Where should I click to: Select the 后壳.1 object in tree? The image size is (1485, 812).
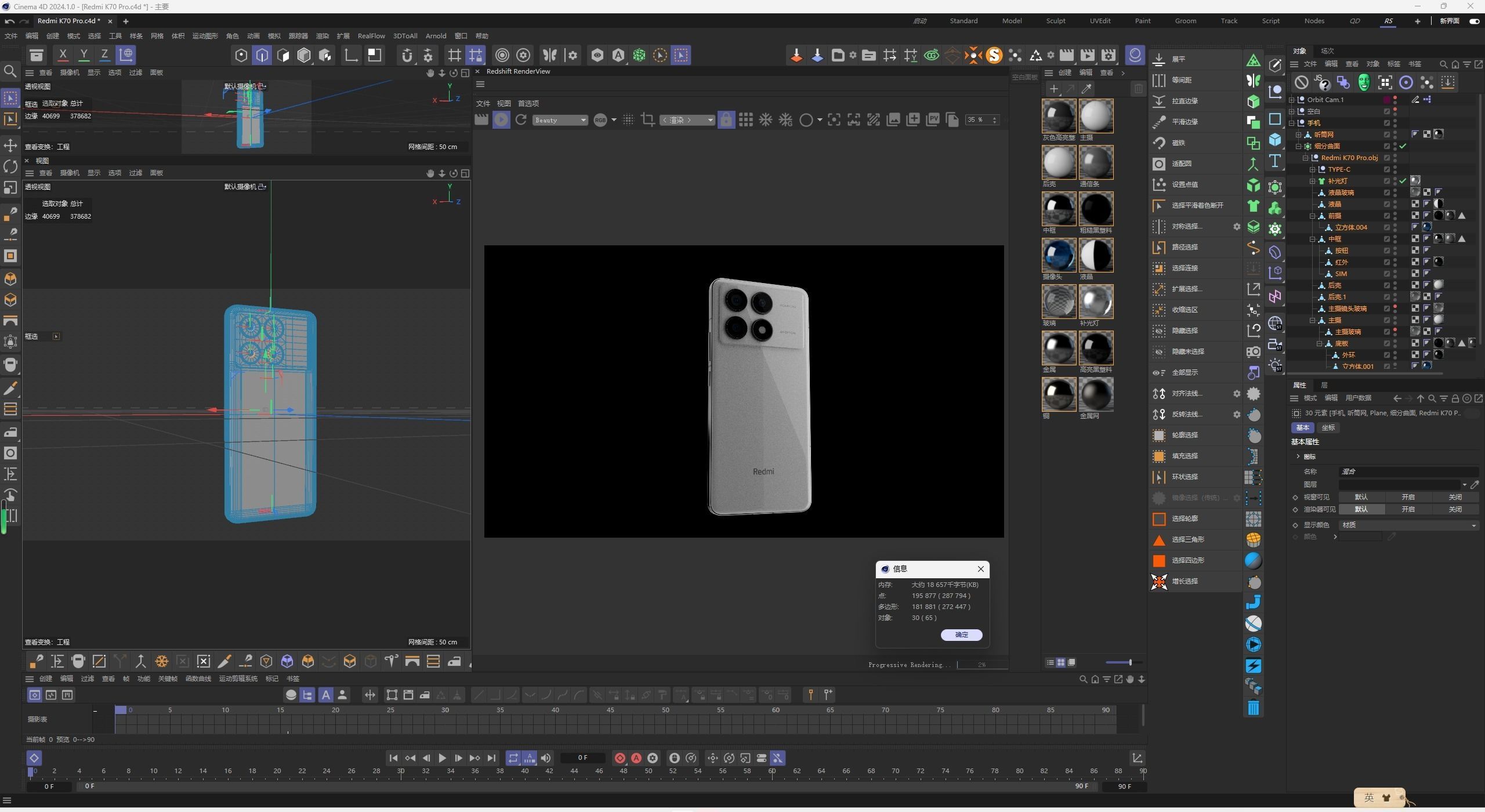pyautogui.click(x=1337, y=297)
